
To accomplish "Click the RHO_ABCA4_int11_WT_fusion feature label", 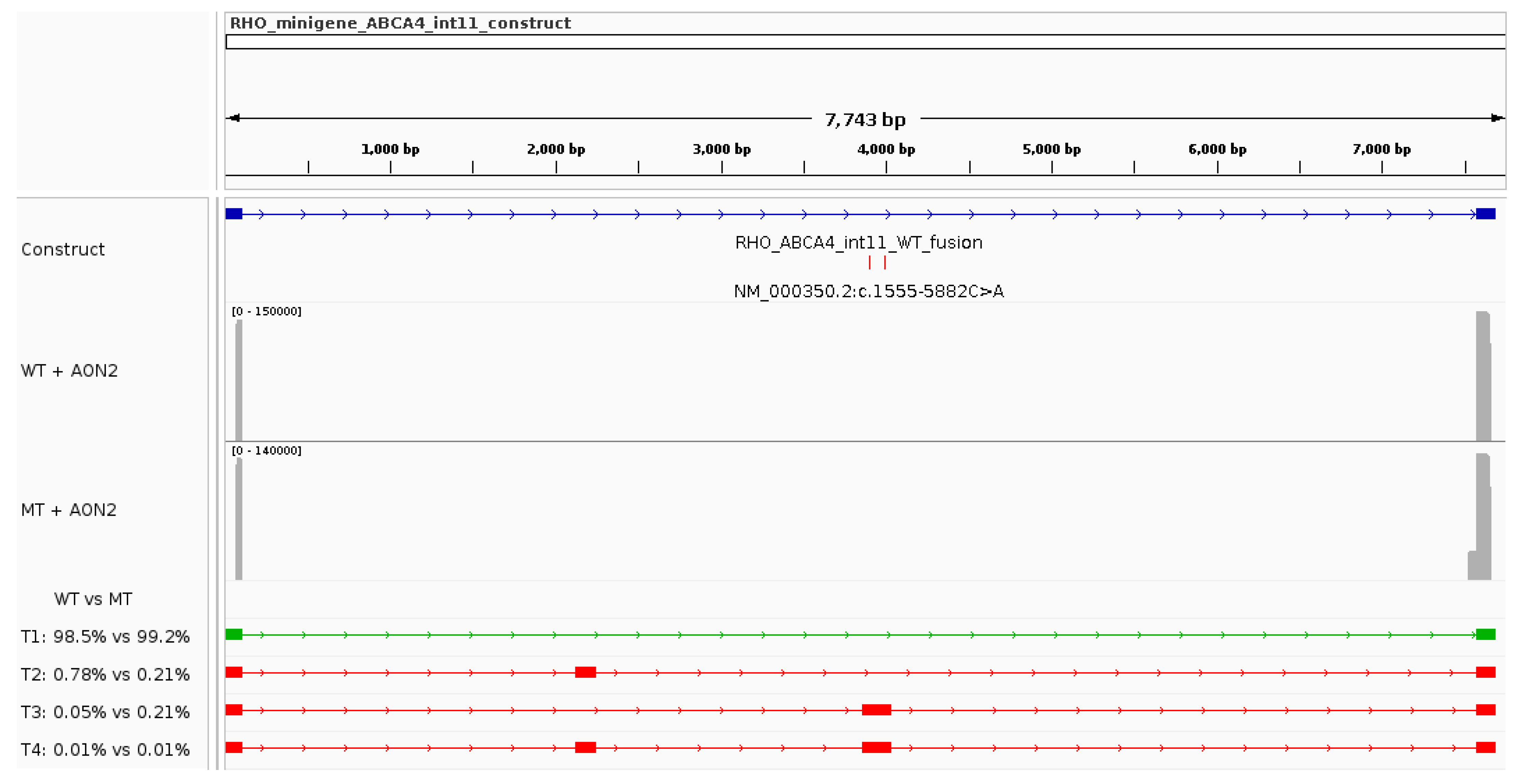I will coord(859,243).
